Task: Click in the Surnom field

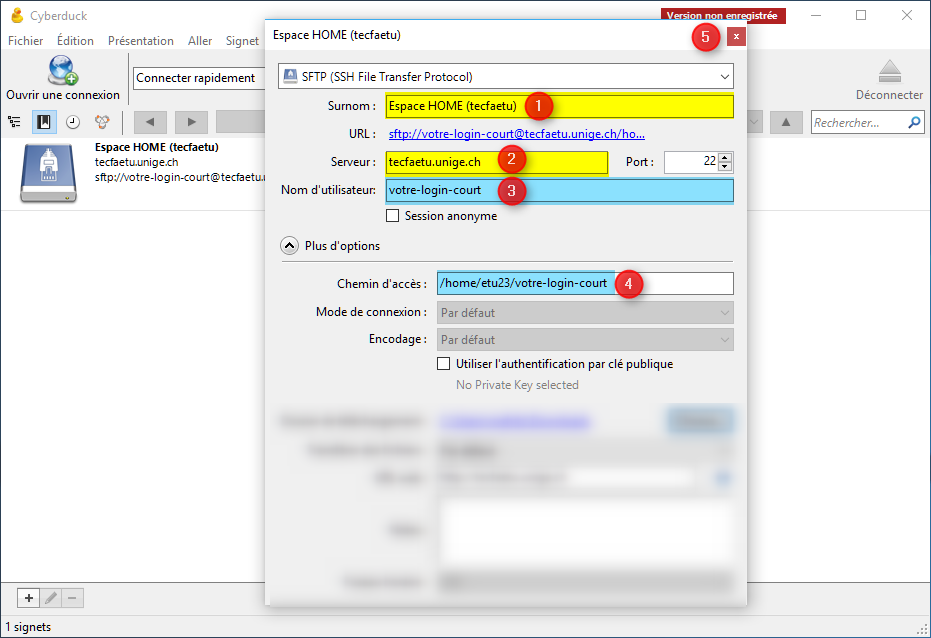Action: [x=559, y=106]
